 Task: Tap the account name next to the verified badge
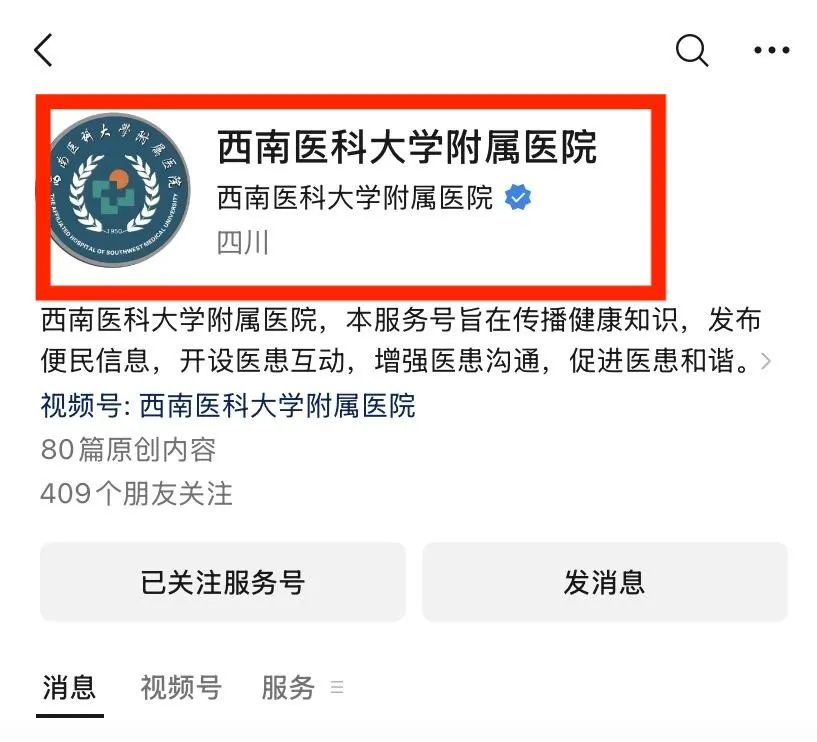pyautogui.click(x=355, y=198)
